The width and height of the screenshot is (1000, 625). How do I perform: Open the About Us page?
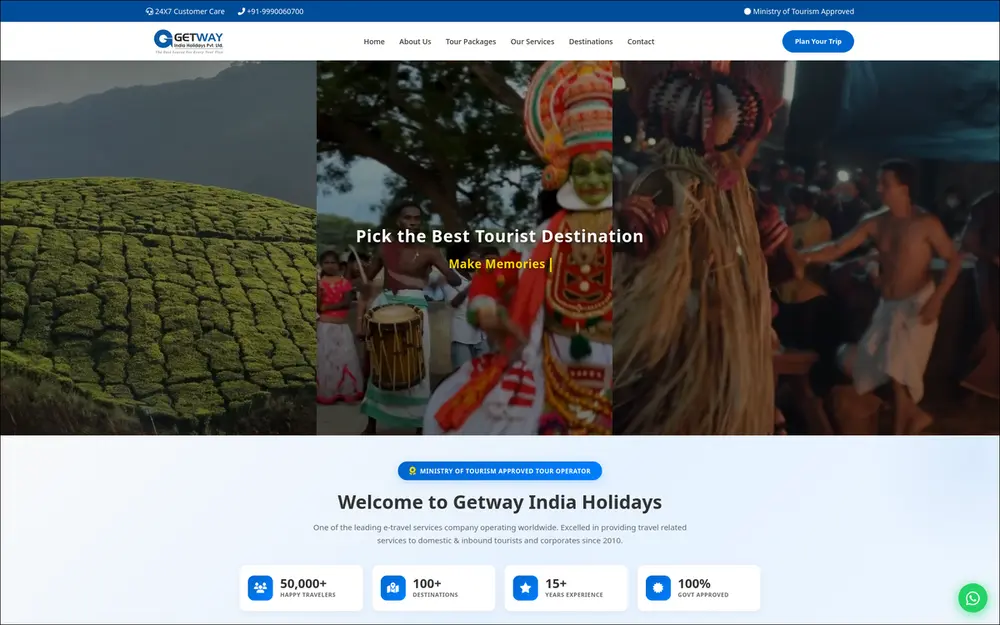tap(415, 41)
